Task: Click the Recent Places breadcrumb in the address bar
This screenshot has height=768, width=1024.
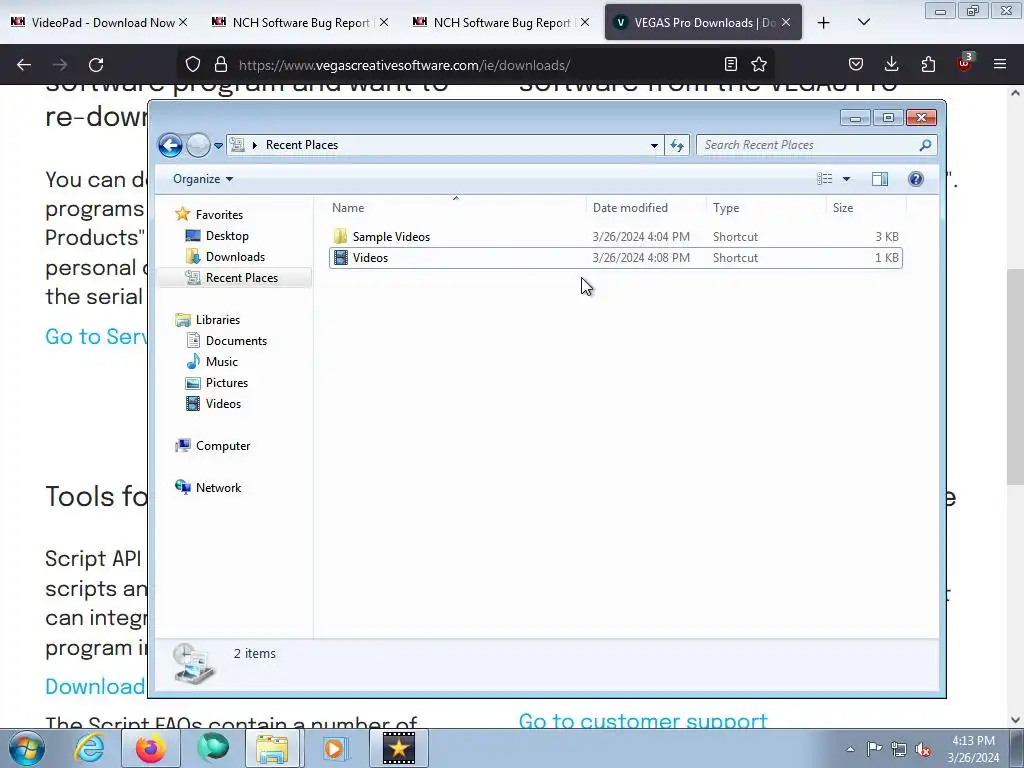Action: pyautogui.click(x=302, y=145)
